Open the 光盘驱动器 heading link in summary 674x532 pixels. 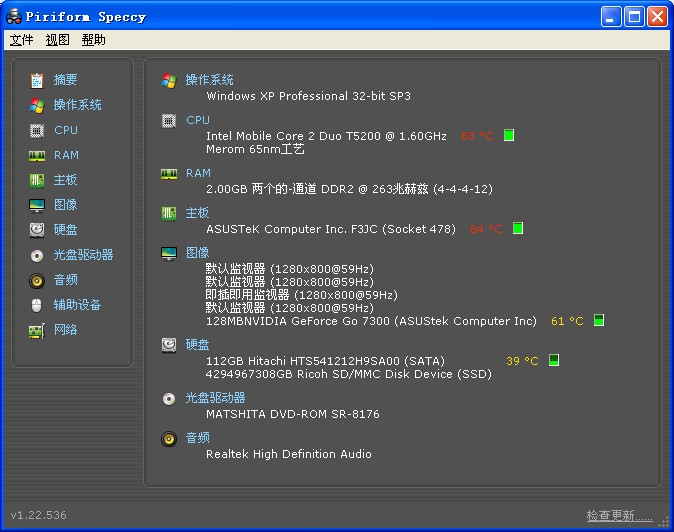pyautogui.click(x=215, y=398)
